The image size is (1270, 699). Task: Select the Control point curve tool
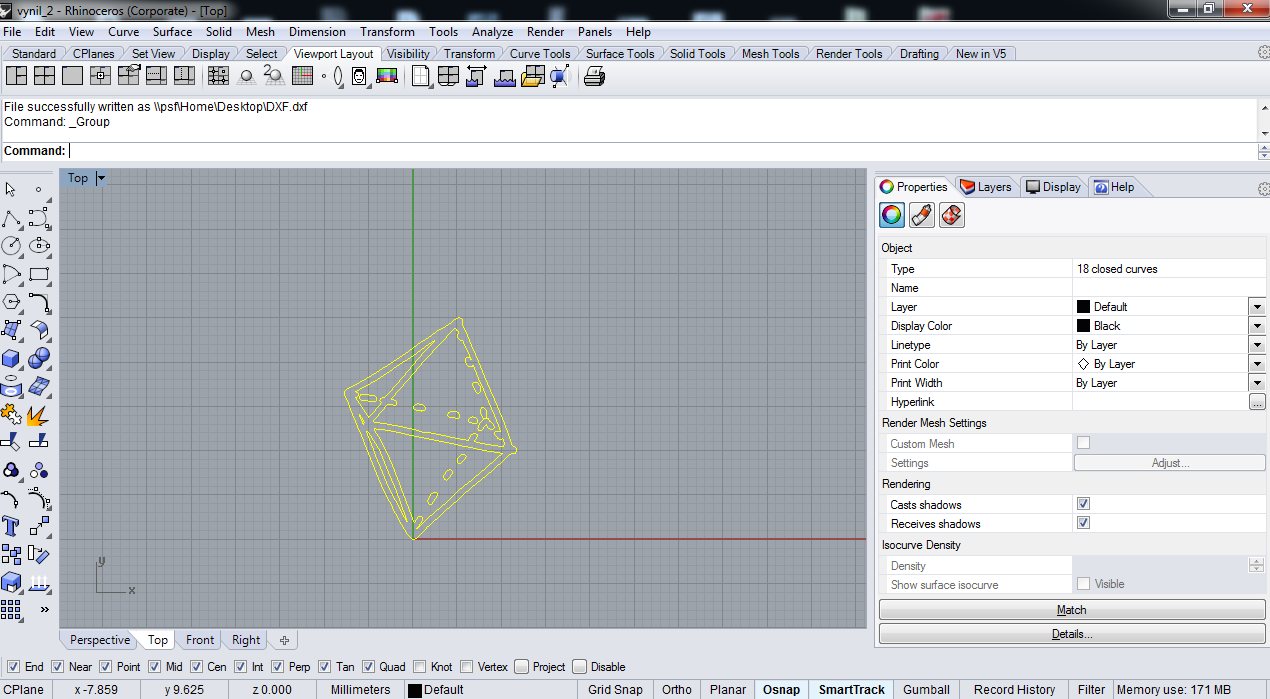coord(39,218)
